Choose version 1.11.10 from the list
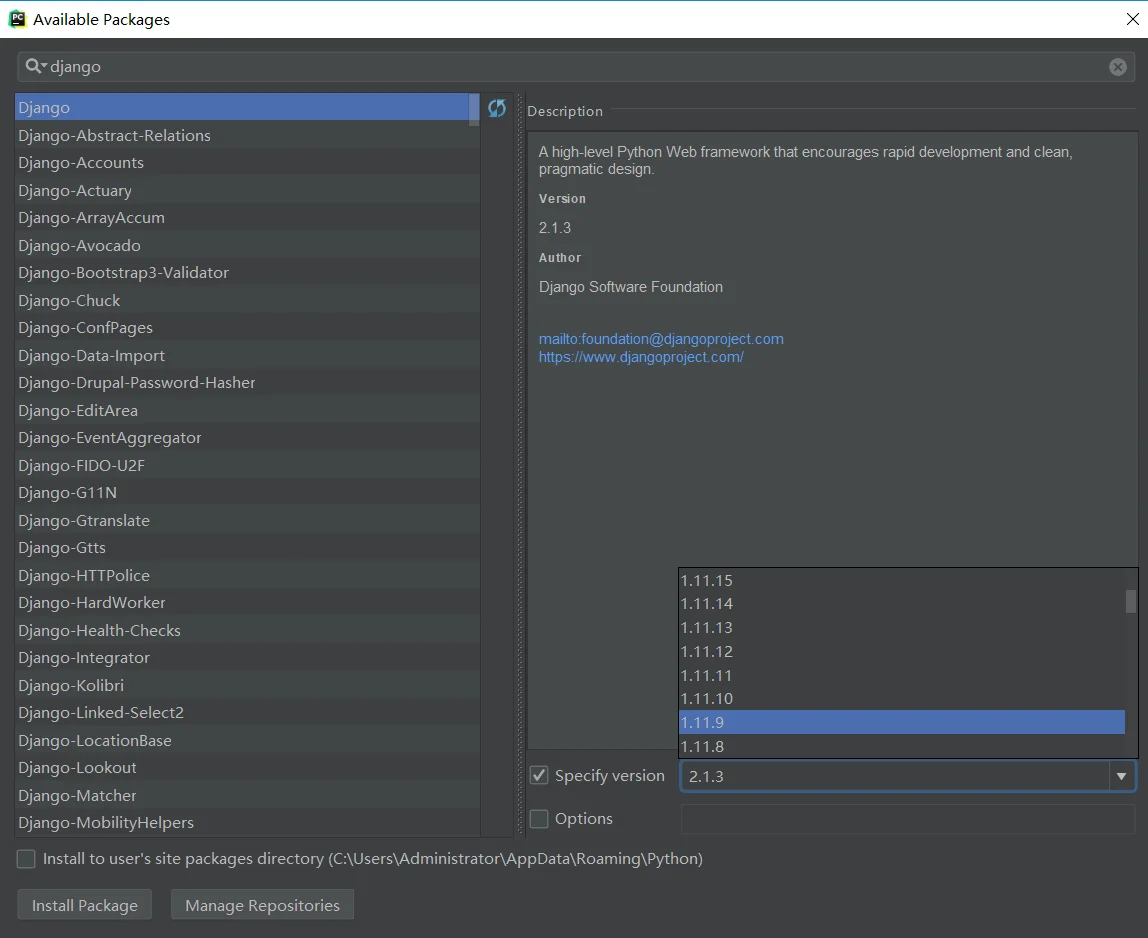 click(x=901, y=699)
